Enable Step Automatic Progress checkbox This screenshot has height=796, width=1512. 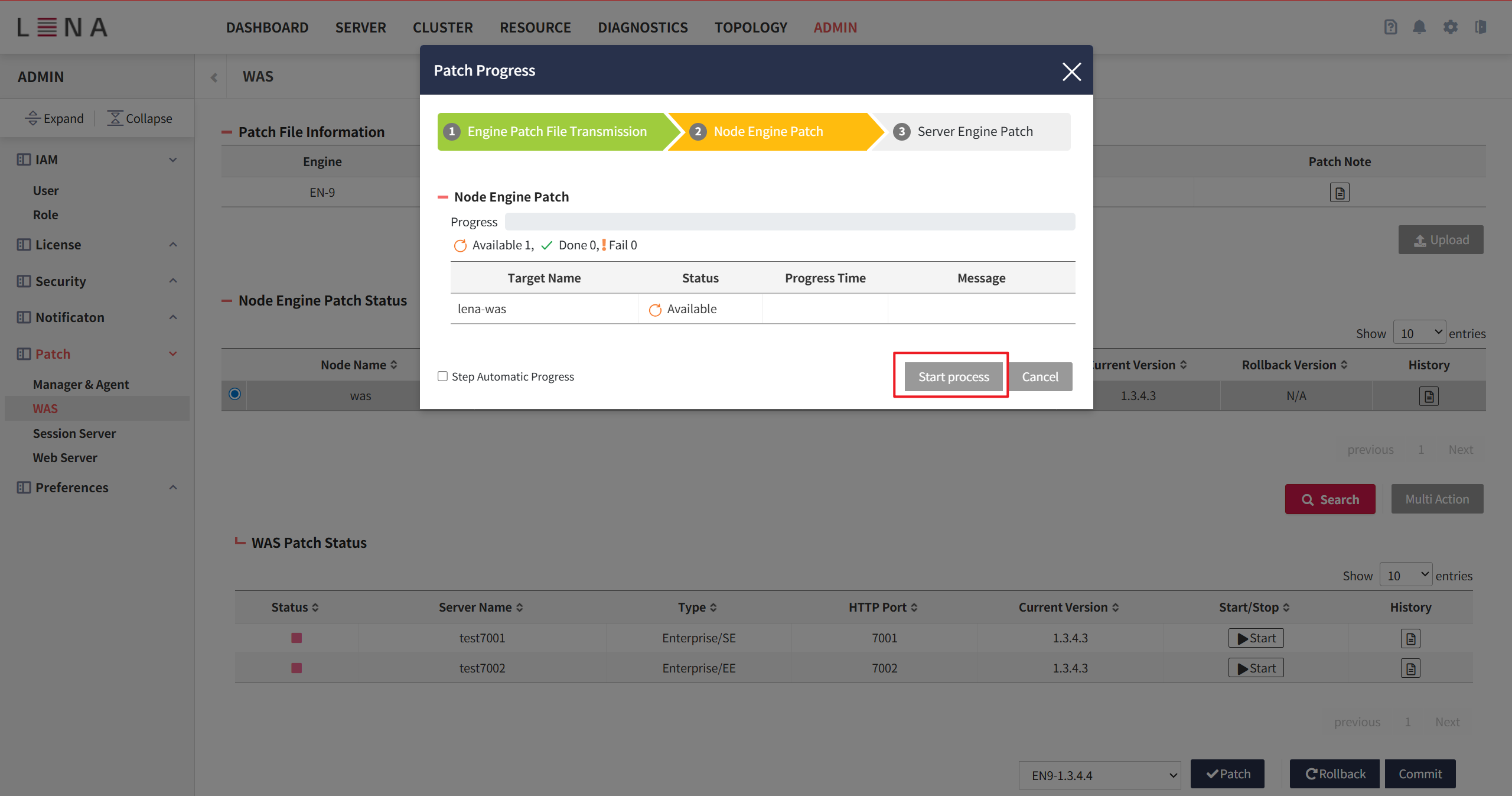(442, 376)
